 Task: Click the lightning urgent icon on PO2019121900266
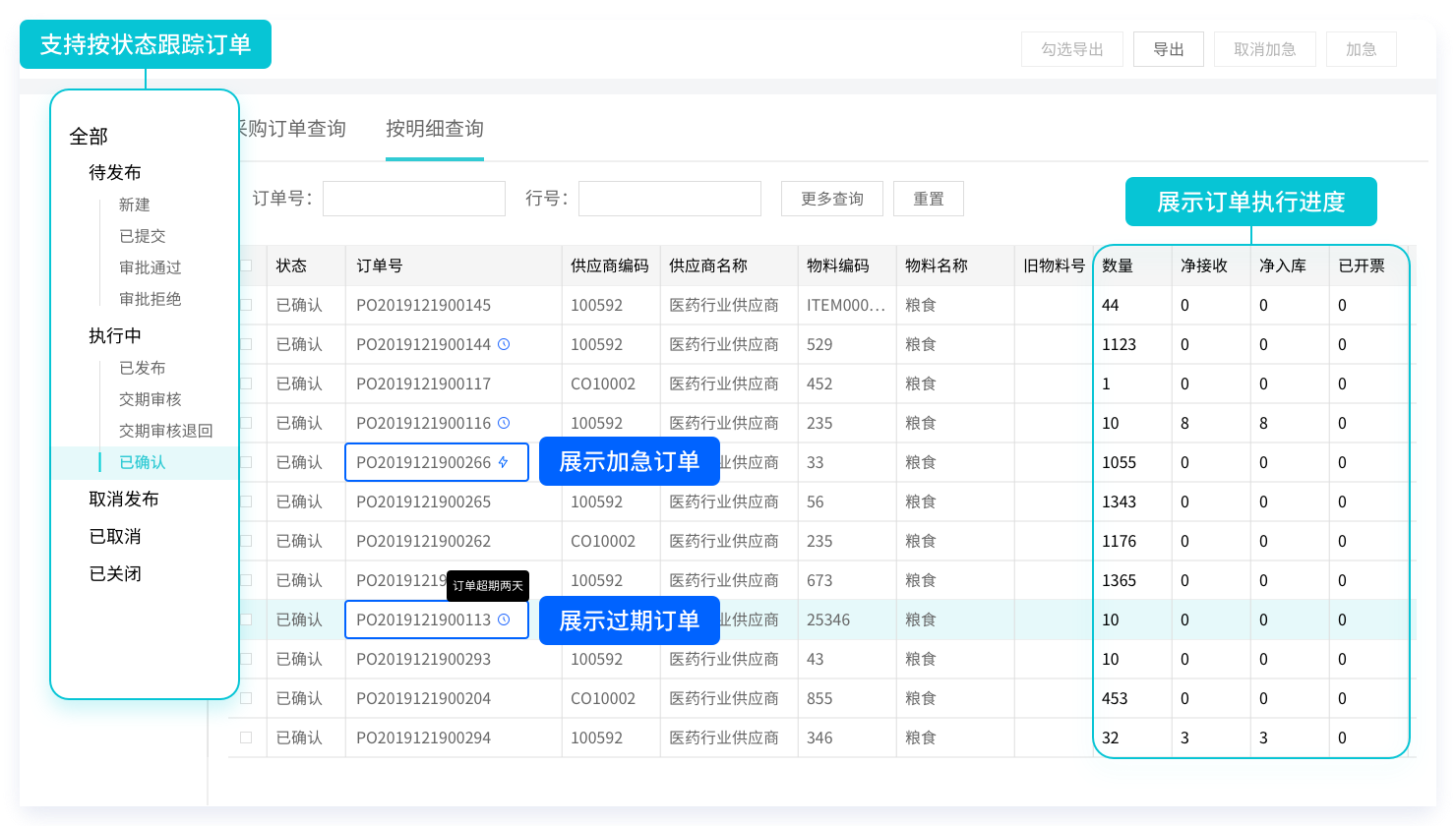point(504,462)
